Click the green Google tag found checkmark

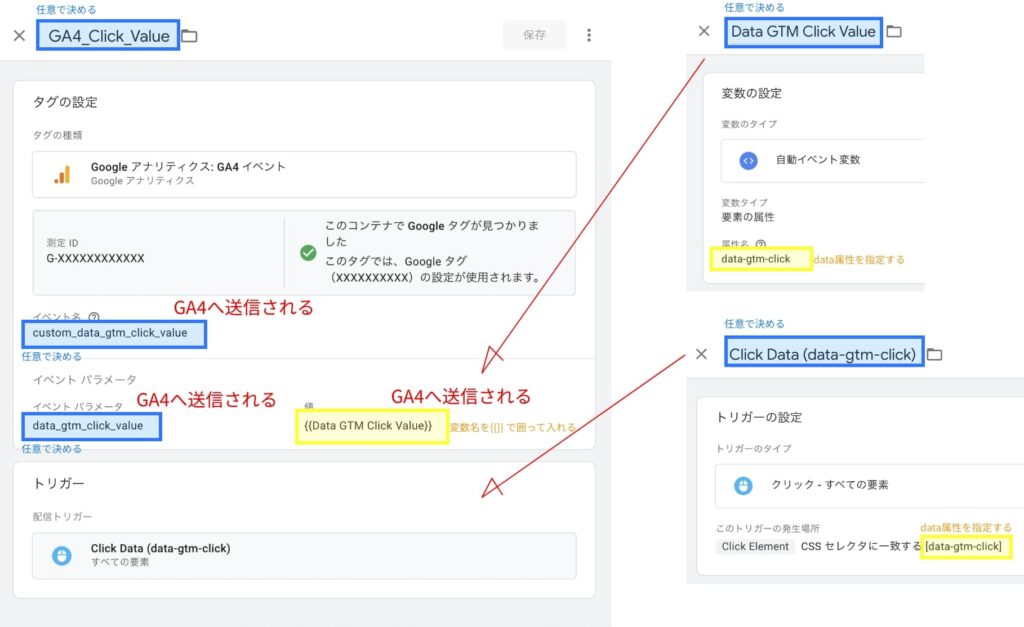pos(308,252)
